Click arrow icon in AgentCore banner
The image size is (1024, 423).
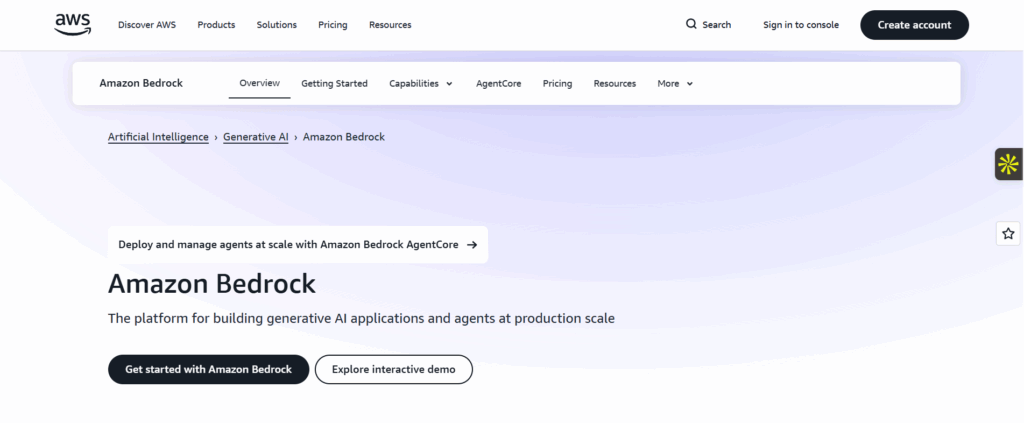472,245
